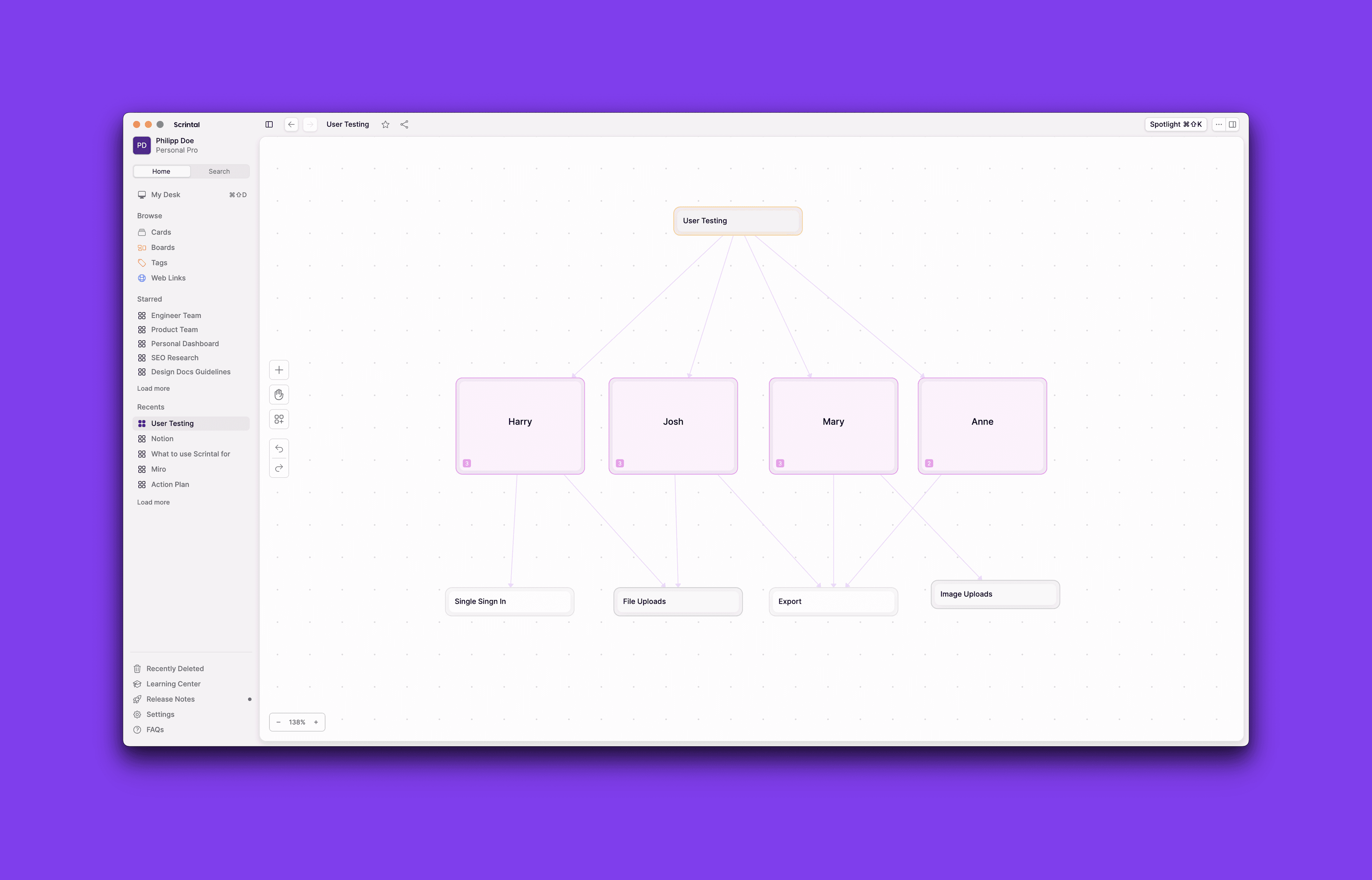Expand Harry card's 3 nested items badge
This screenshot has width=1372, height=880.
[x=467, y=463]
